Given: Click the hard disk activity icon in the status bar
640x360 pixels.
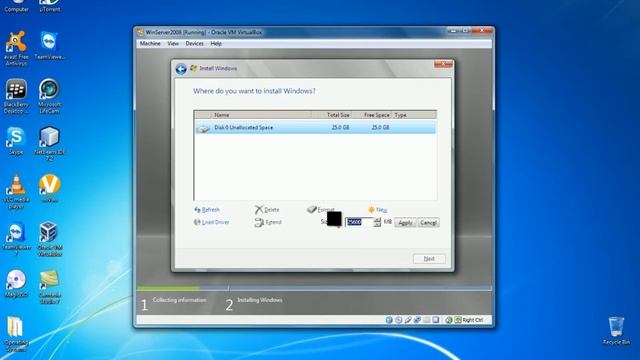Looking at the screenshot, I should (389, 320).
